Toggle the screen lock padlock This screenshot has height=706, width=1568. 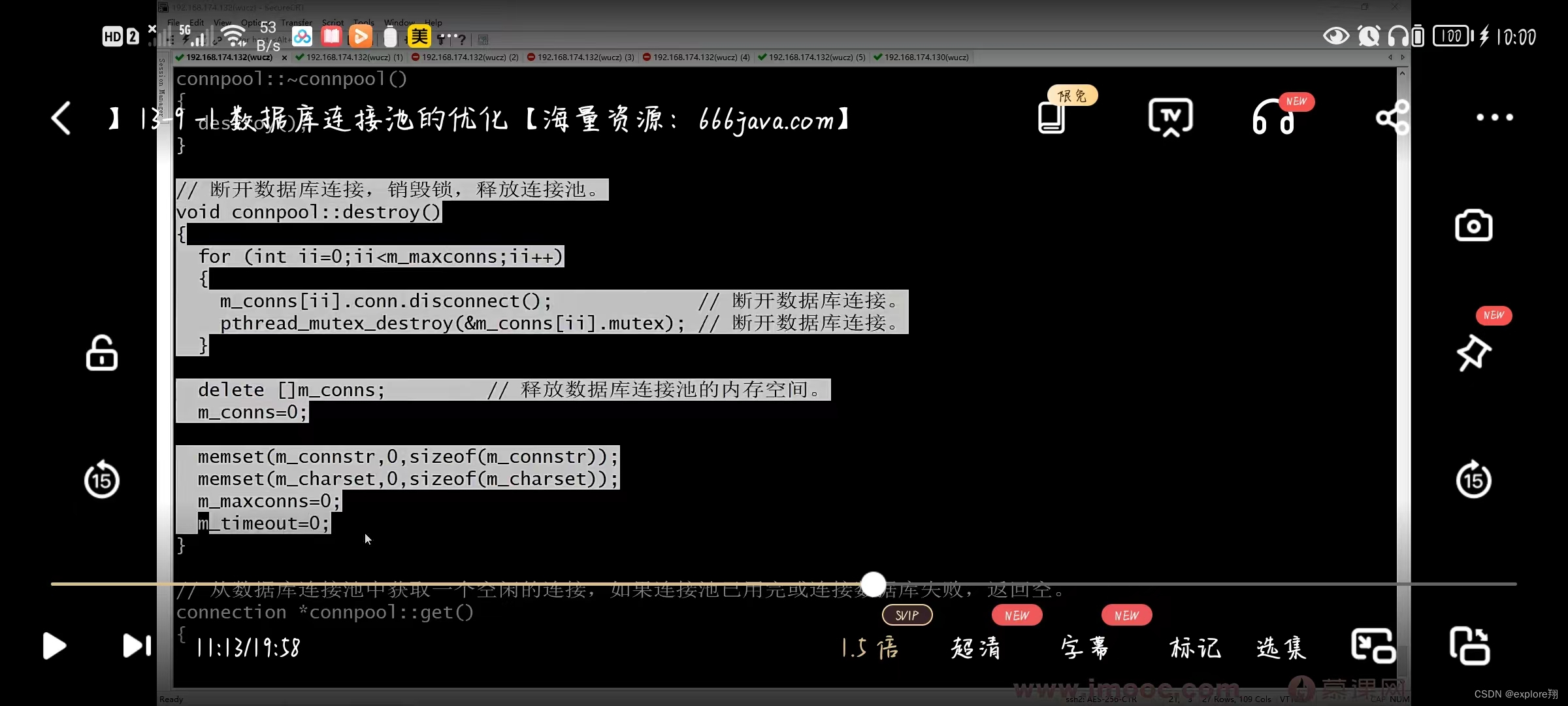click(101, 353)
